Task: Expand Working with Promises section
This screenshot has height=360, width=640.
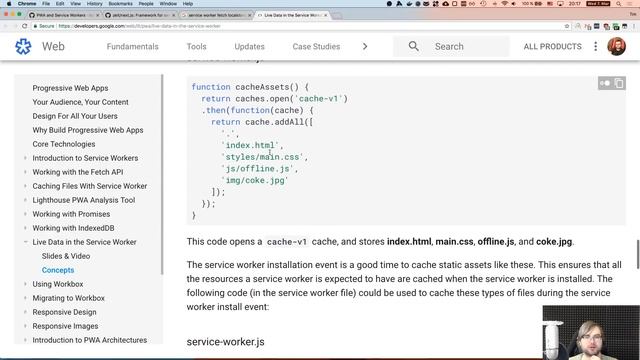Action: 25,214
